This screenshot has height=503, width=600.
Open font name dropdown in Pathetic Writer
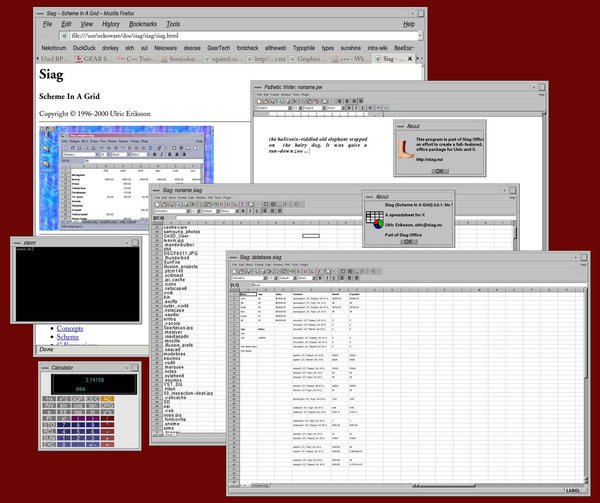click(290, 108)
